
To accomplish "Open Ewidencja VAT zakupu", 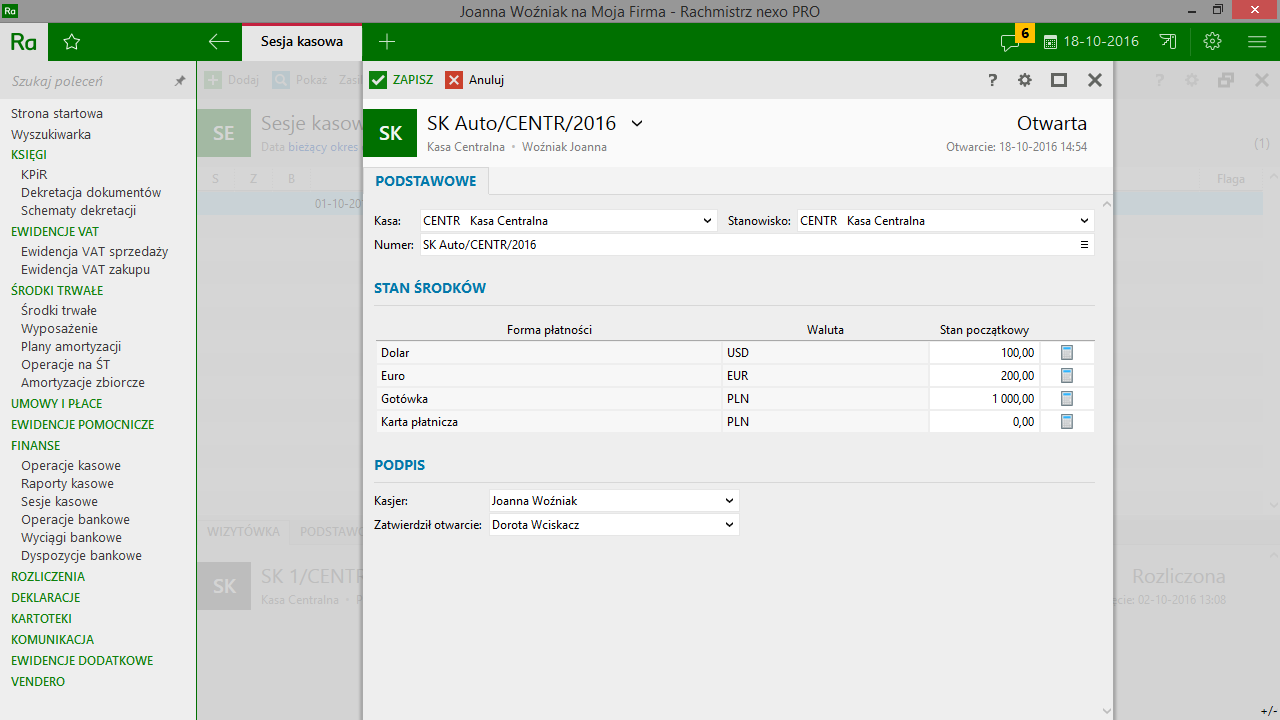I will click(x=86, y=270).
